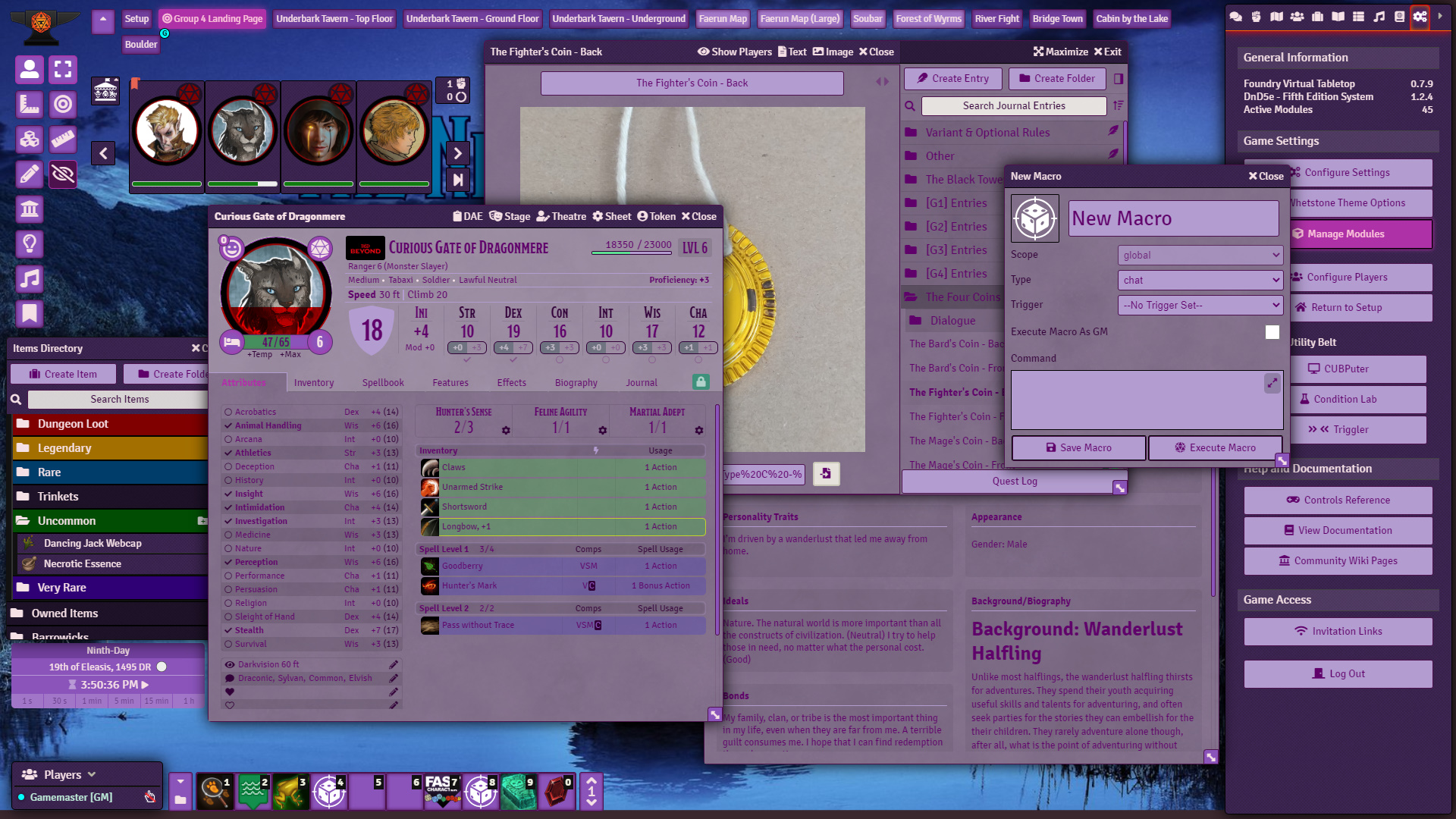Click the experience progress bar 18350/23000
Image resolution: width=1456 pixels, height=819 pixels.
[631, 253]
